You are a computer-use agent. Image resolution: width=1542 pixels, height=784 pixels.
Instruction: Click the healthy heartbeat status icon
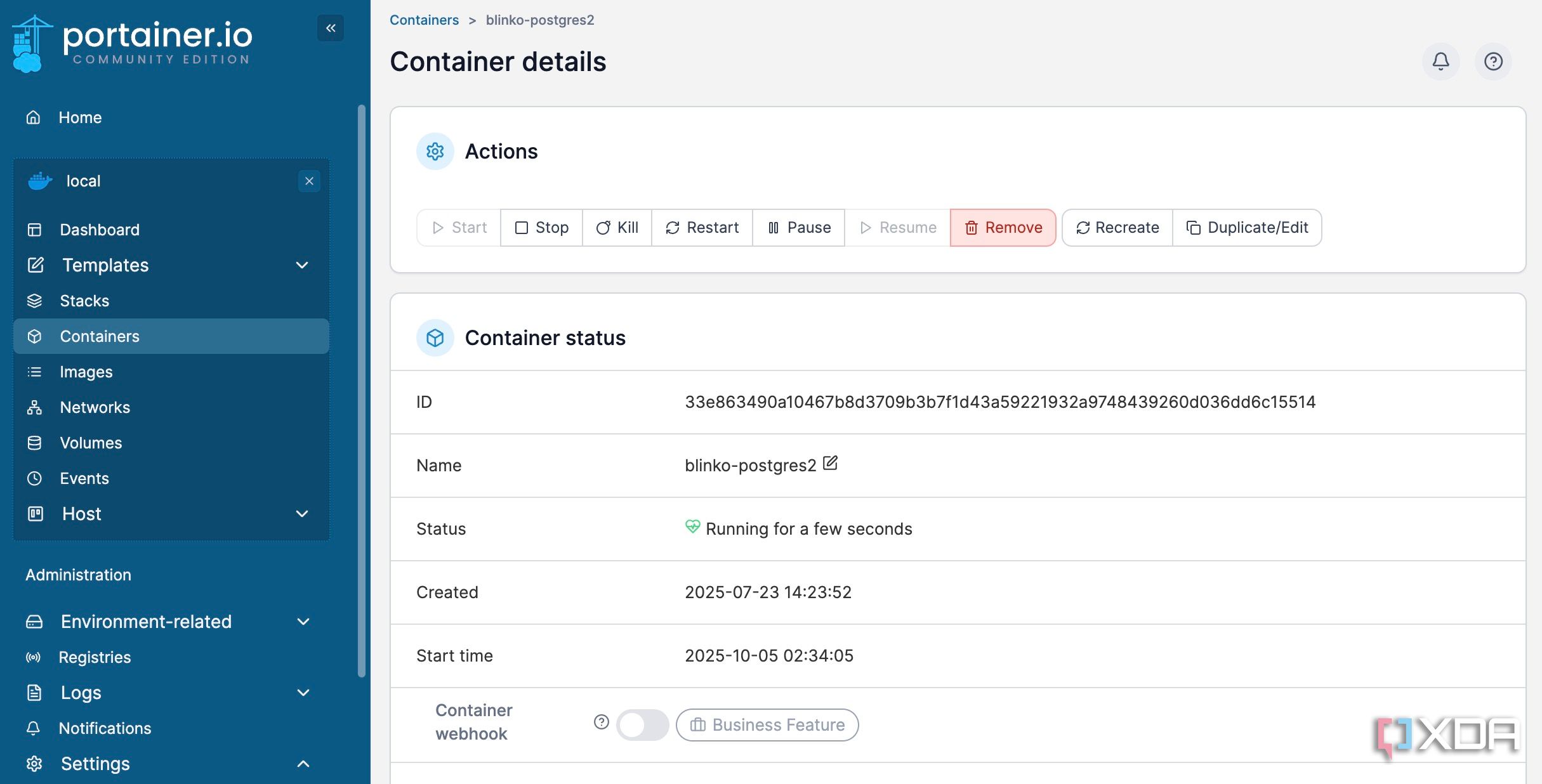pos(692,526)
